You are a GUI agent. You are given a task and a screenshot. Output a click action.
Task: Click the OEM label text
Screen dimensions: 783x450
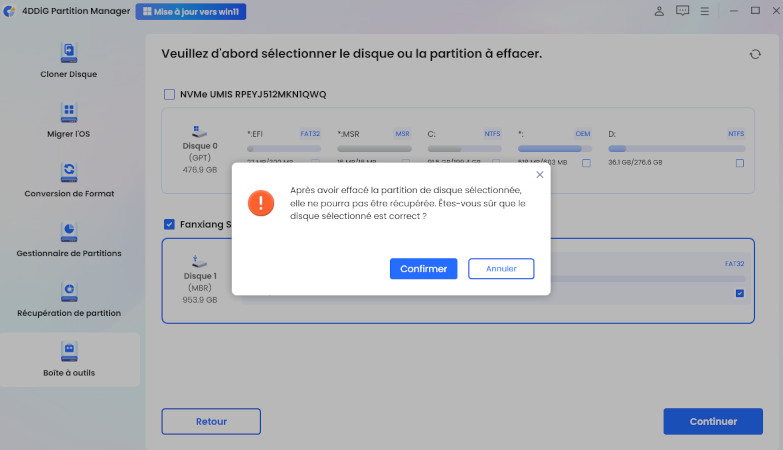tap(583, 133)
